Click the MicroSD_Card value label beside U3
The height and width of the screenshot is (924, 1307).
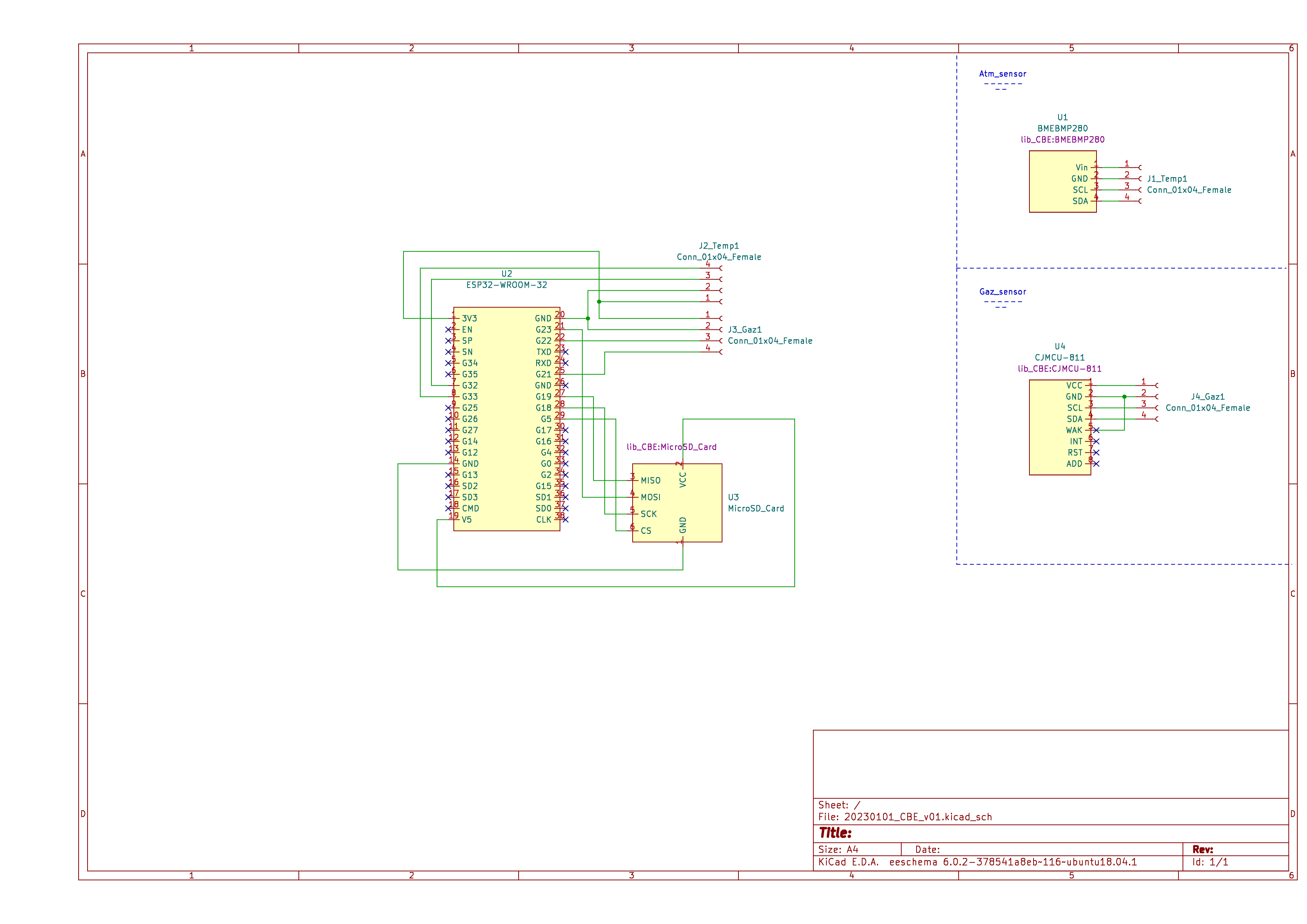(x=755, y=509)
